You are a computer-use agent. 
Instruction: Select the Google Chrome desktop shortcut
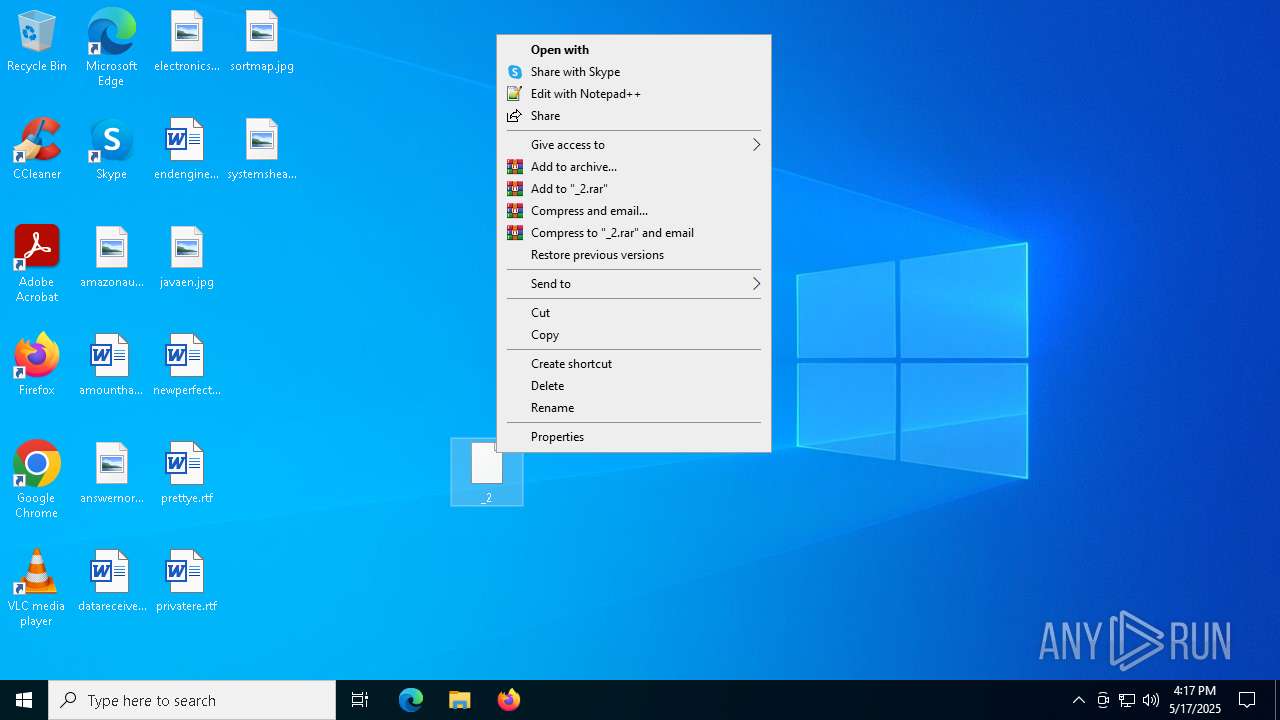(37, 480)
